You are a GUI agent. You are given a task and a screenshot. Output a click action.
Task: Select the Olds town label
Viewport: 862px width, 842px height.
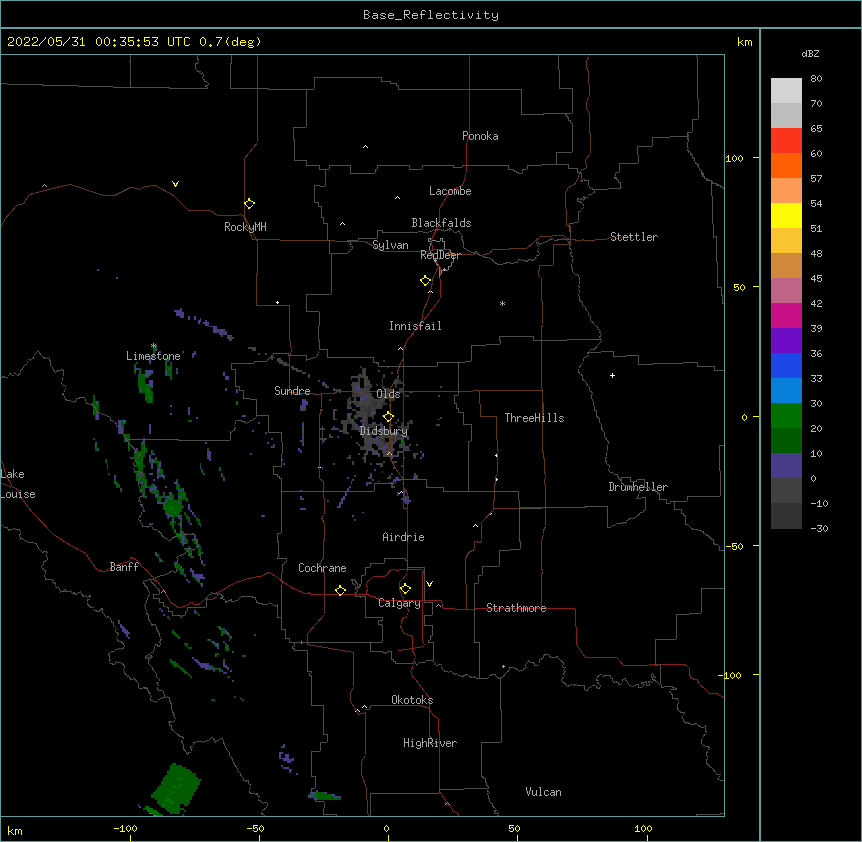coord(388,394)
